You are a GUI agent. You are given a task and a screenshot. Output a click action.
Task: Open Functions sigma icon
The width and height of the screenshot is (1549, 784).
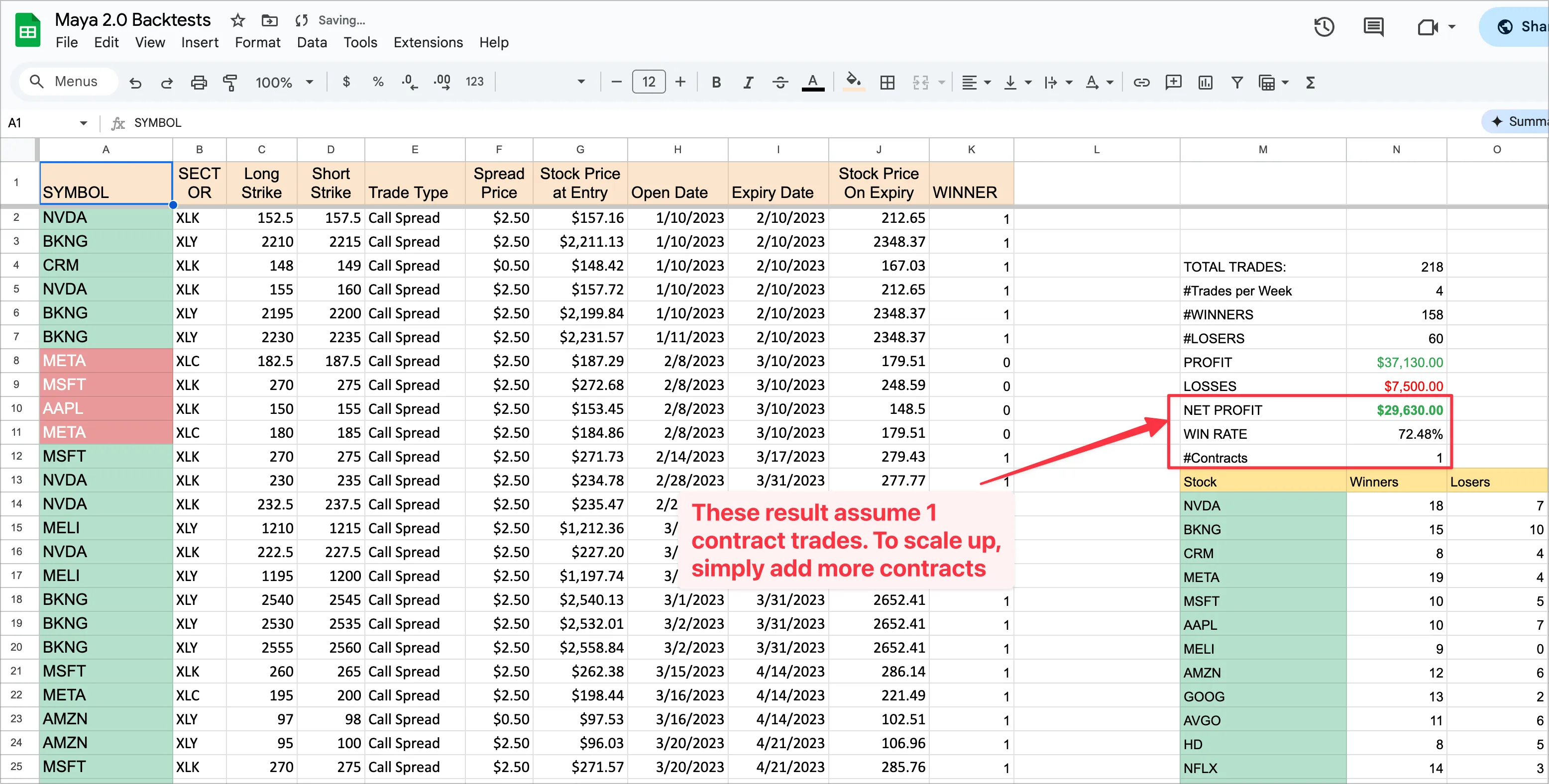1311,82
